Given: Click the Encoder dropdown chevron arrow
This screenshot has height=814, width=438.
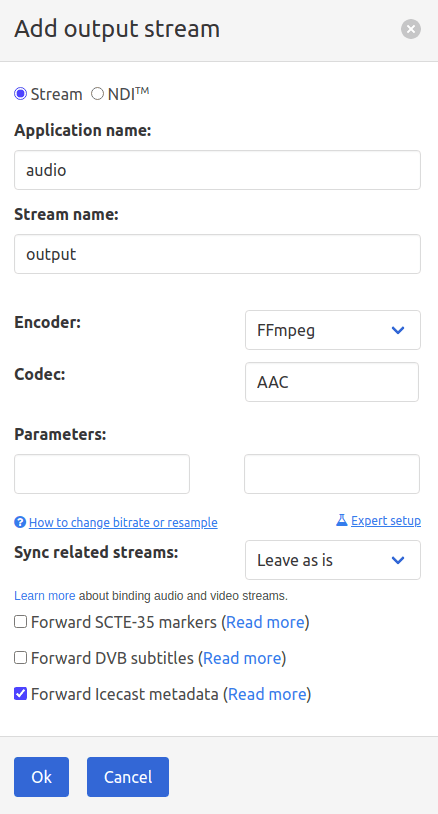Looking at the screenshot, I should (x=398, y=330).
